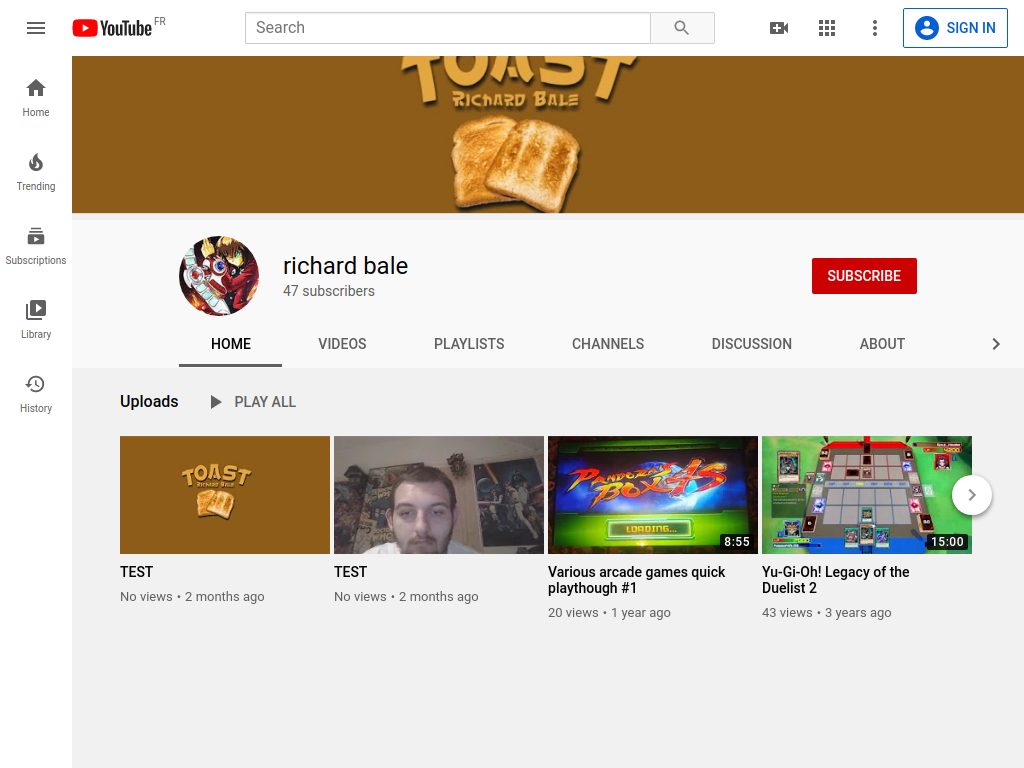Open the YouTube apps grid icon
Image resolution: width=1024 pixels, height=768 pixels.
[827, 28]
